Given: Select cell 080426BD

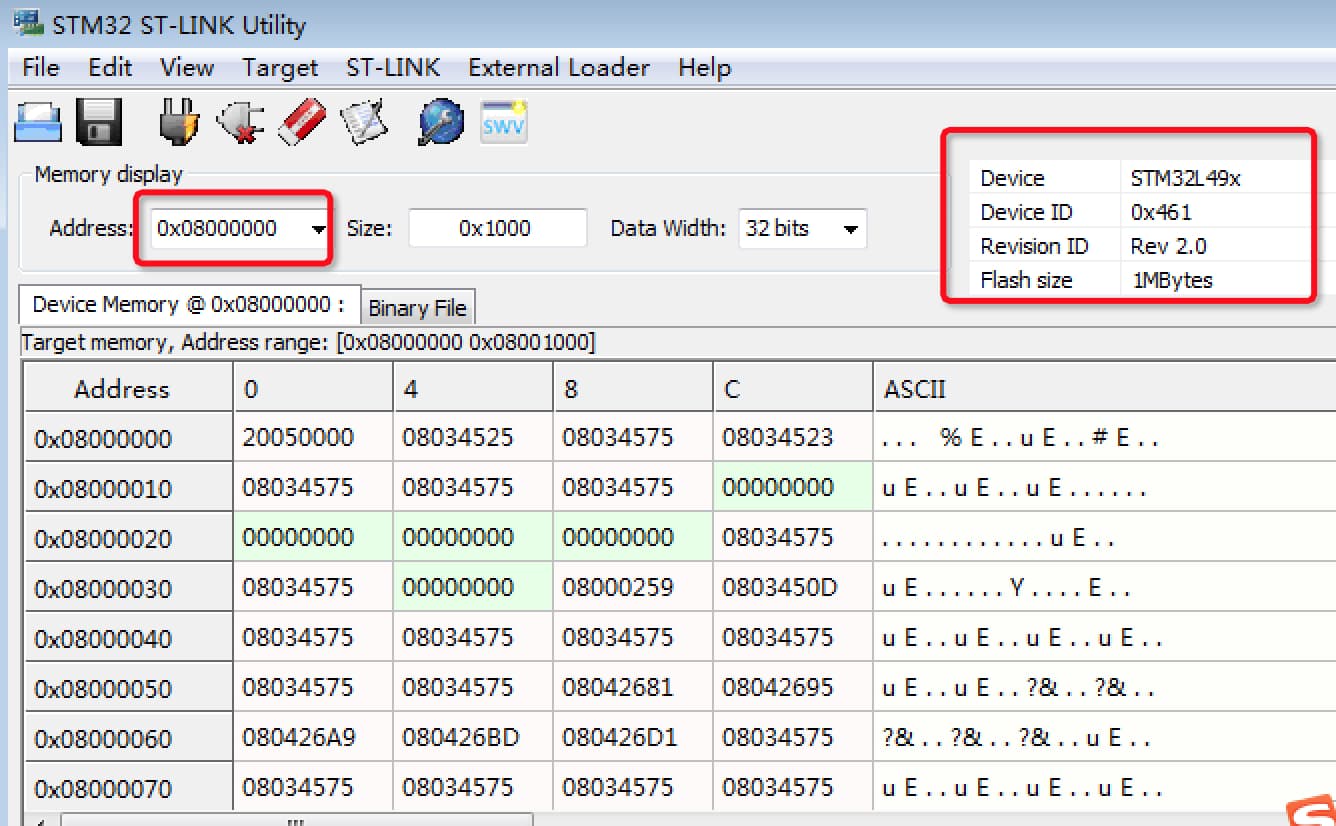Looking at the screenshot, I should [x=472, y=737].
